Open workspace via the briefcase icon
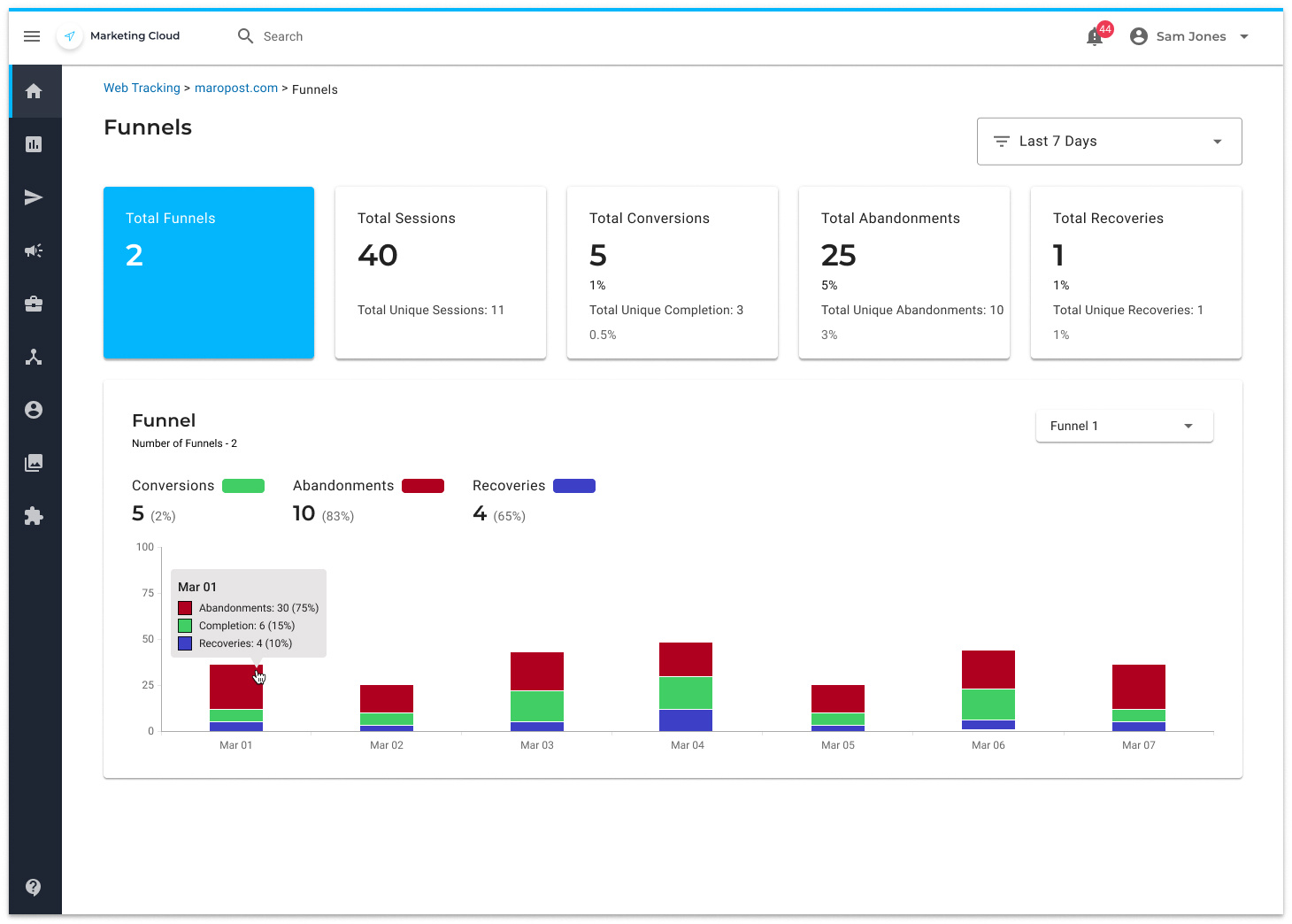 point(34,304)
